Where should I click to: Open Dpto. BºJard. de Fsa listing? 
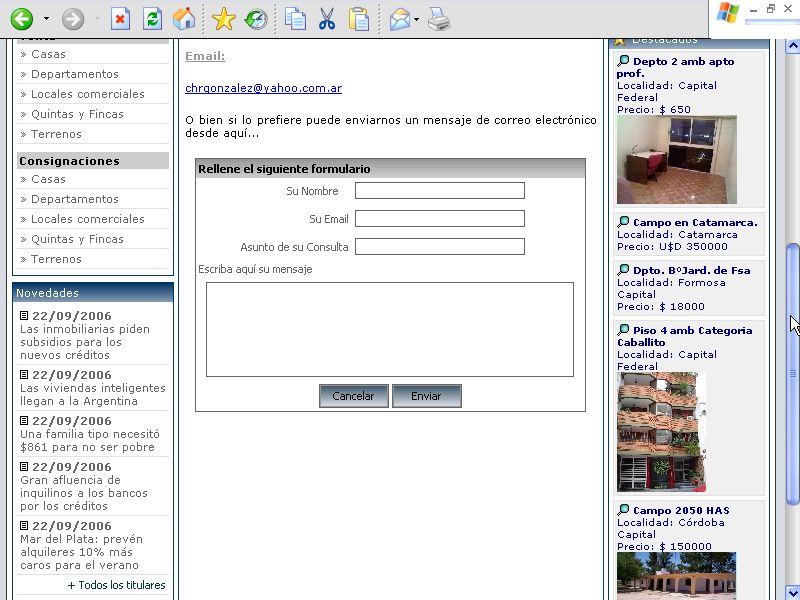(692, 270)
